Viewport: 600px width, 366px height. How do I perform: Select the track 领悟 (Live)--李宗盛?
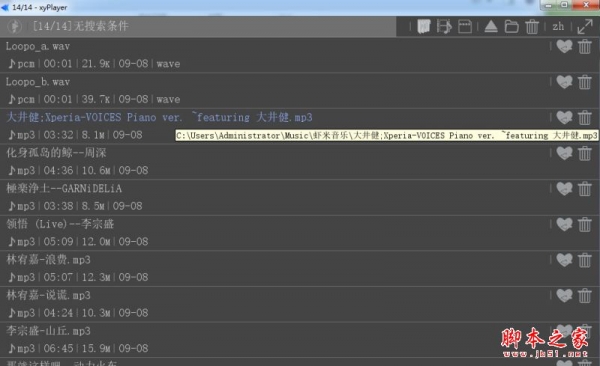coord(60,224)
